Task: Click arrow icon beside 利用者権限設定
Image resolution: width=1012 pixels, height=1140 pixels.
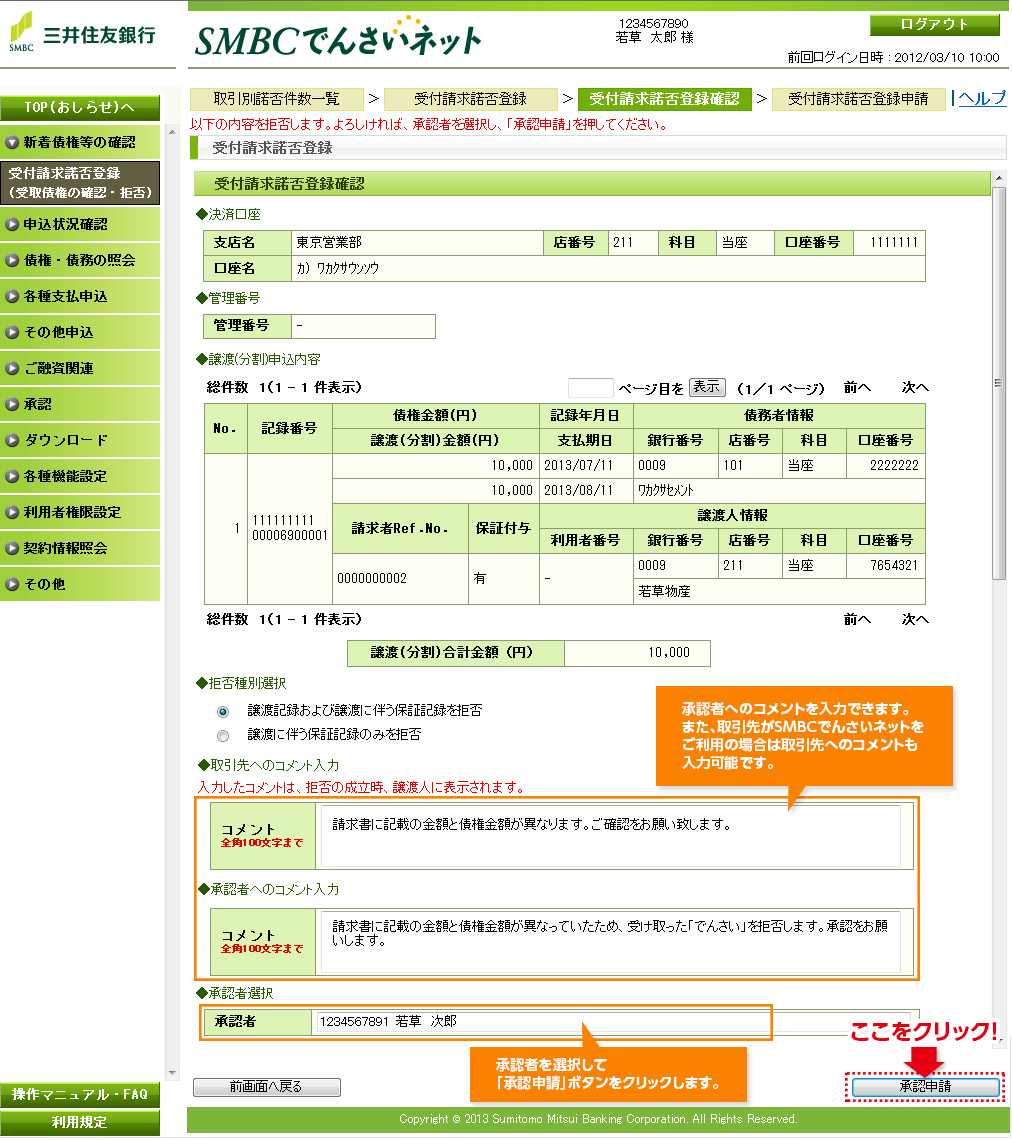Action: pos(12,513)
